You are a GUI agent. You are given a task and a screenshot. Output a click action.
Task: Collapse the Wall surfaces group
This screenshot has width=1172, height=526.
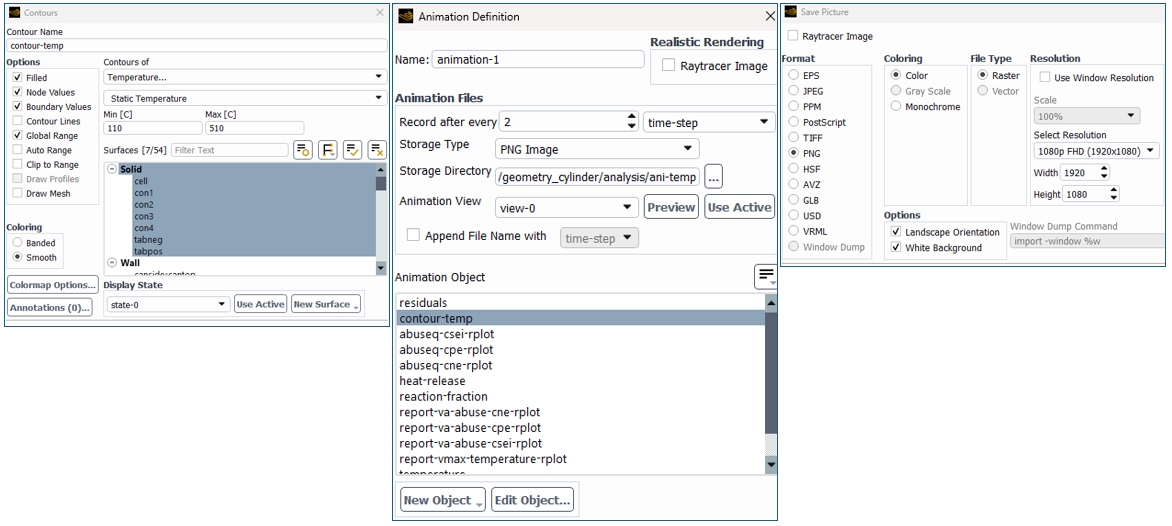click(111, 262)
